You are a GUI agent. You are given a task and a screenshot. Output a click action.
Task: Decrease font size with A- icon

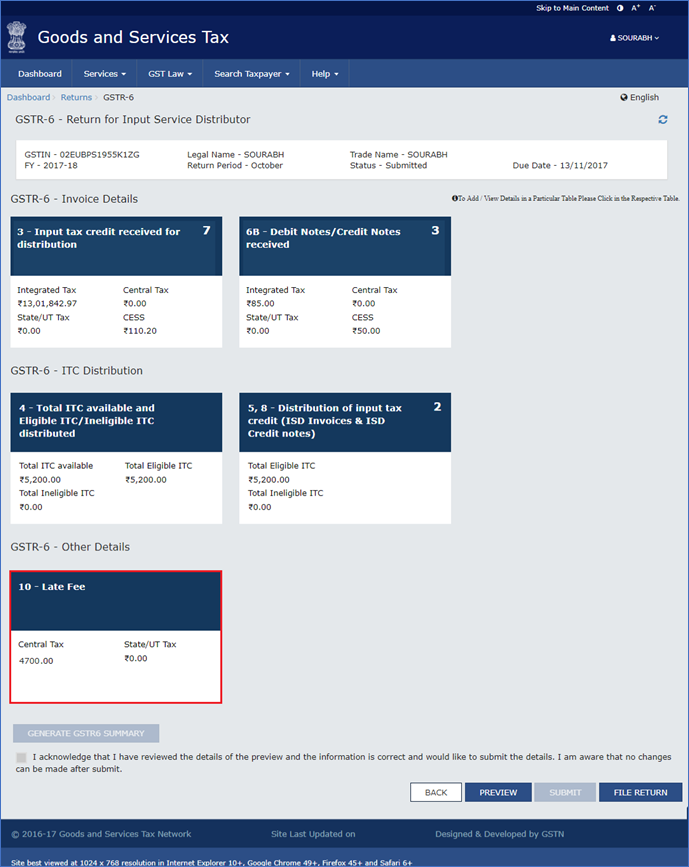pyautogui.click(x=652, y=8)
